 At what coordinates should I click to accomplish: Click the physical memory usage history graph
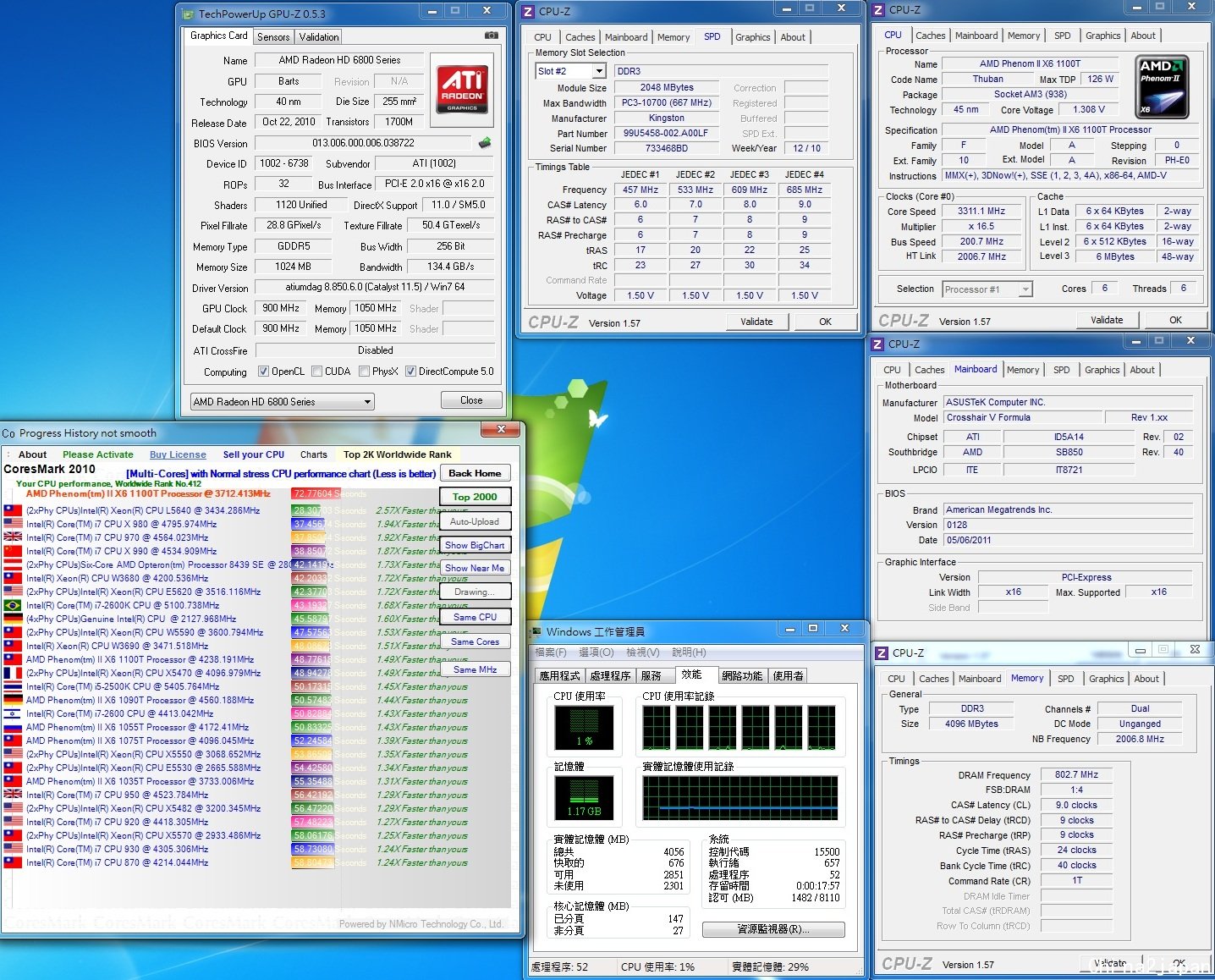point(740,798)
